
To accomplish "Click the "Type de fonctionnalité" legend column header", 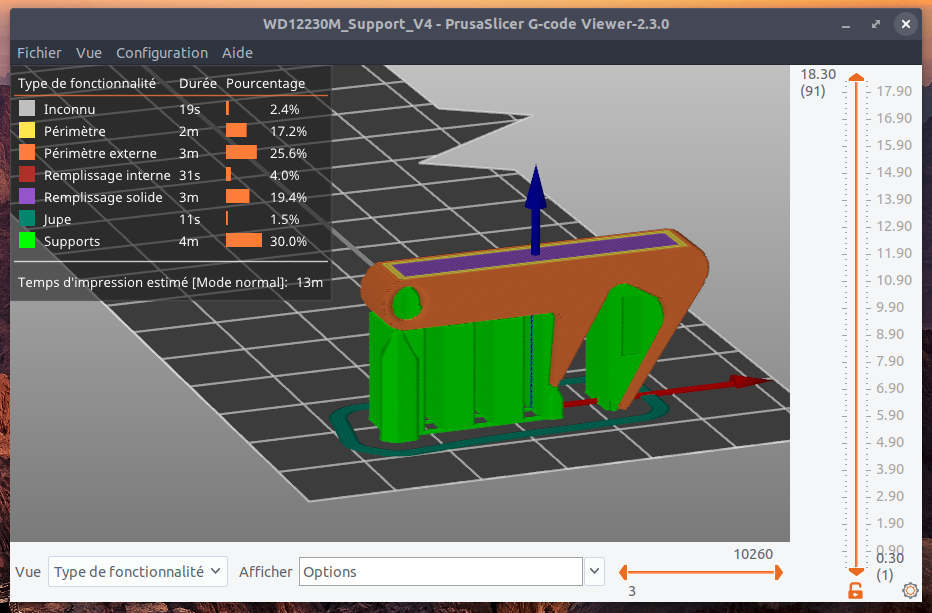I will point(87,83).
